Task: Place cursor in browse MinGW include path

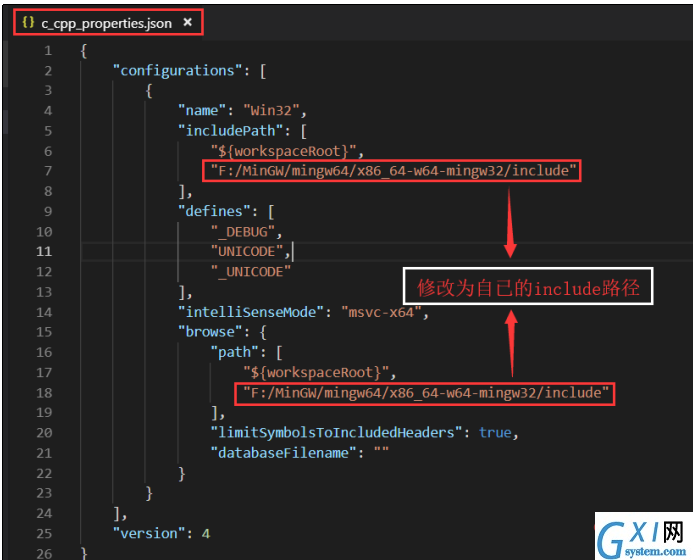Action: click(x=424, y=393)
